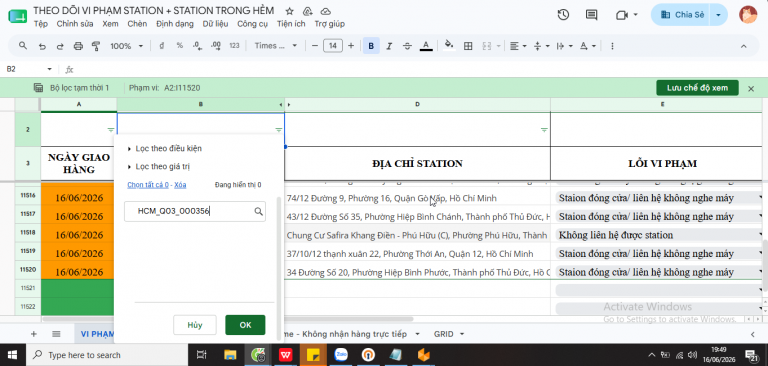Toggle bold formatting
Image resolution: width=768 pixels, height=366 pixels.
(x=371, y=46)
